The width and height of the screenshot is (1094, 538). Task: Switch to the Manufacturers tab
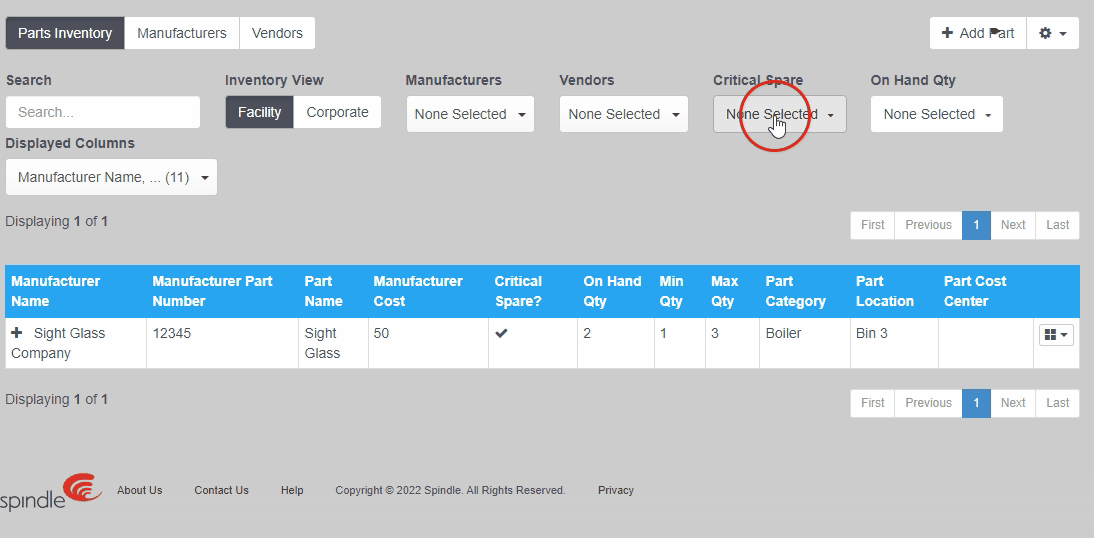pos(182,33)
